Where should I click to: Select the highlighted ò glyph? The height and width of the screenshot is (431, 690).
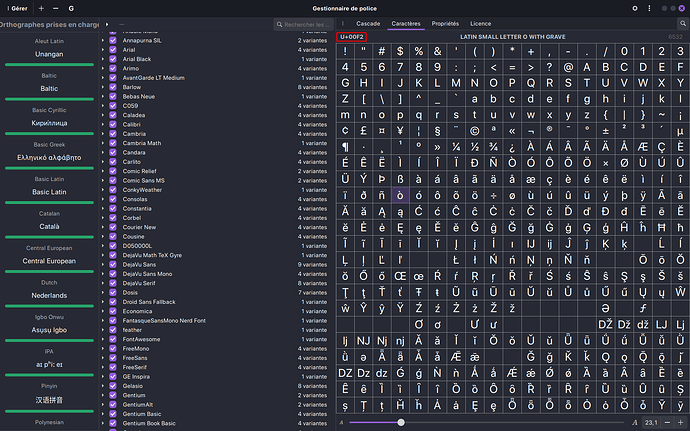tap(400, 195)
